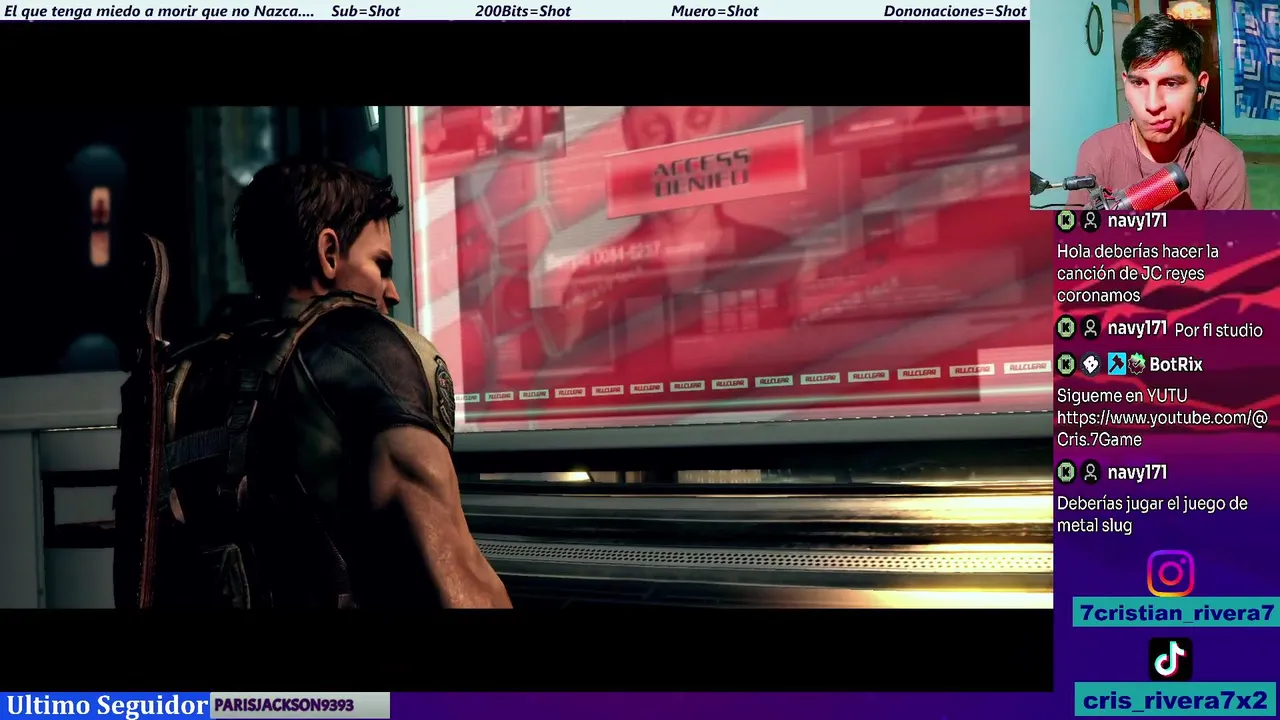This screenshot has height=720, width=1280.
Task: Click the moderator hammer badge next to BotRix
Action: tap(1116, 365)
